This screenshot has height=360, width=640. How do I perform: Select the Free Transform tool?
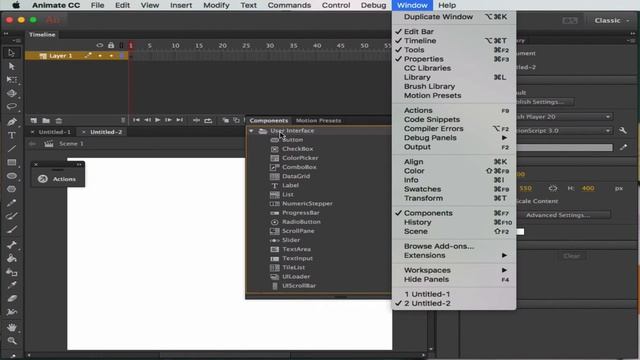11,80
